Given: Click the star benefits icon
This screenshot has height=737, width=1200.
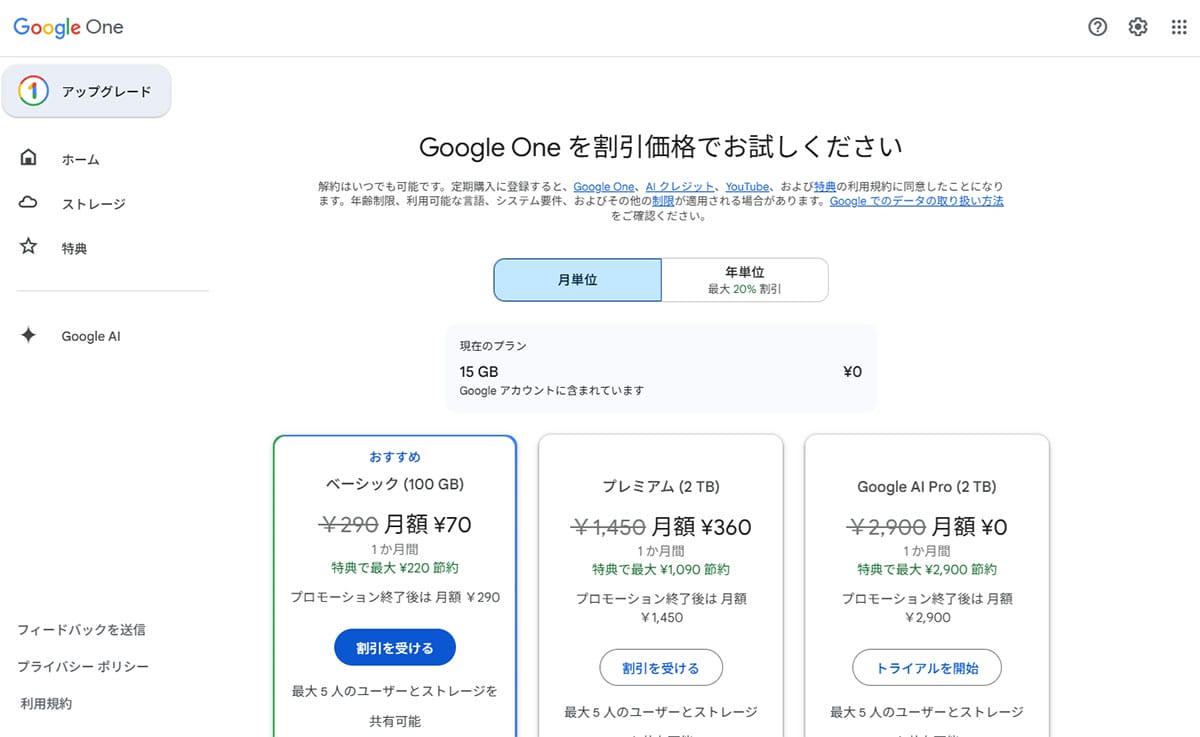Looking at the screenshot, I should pyautogui.click(x=28, y=247).
